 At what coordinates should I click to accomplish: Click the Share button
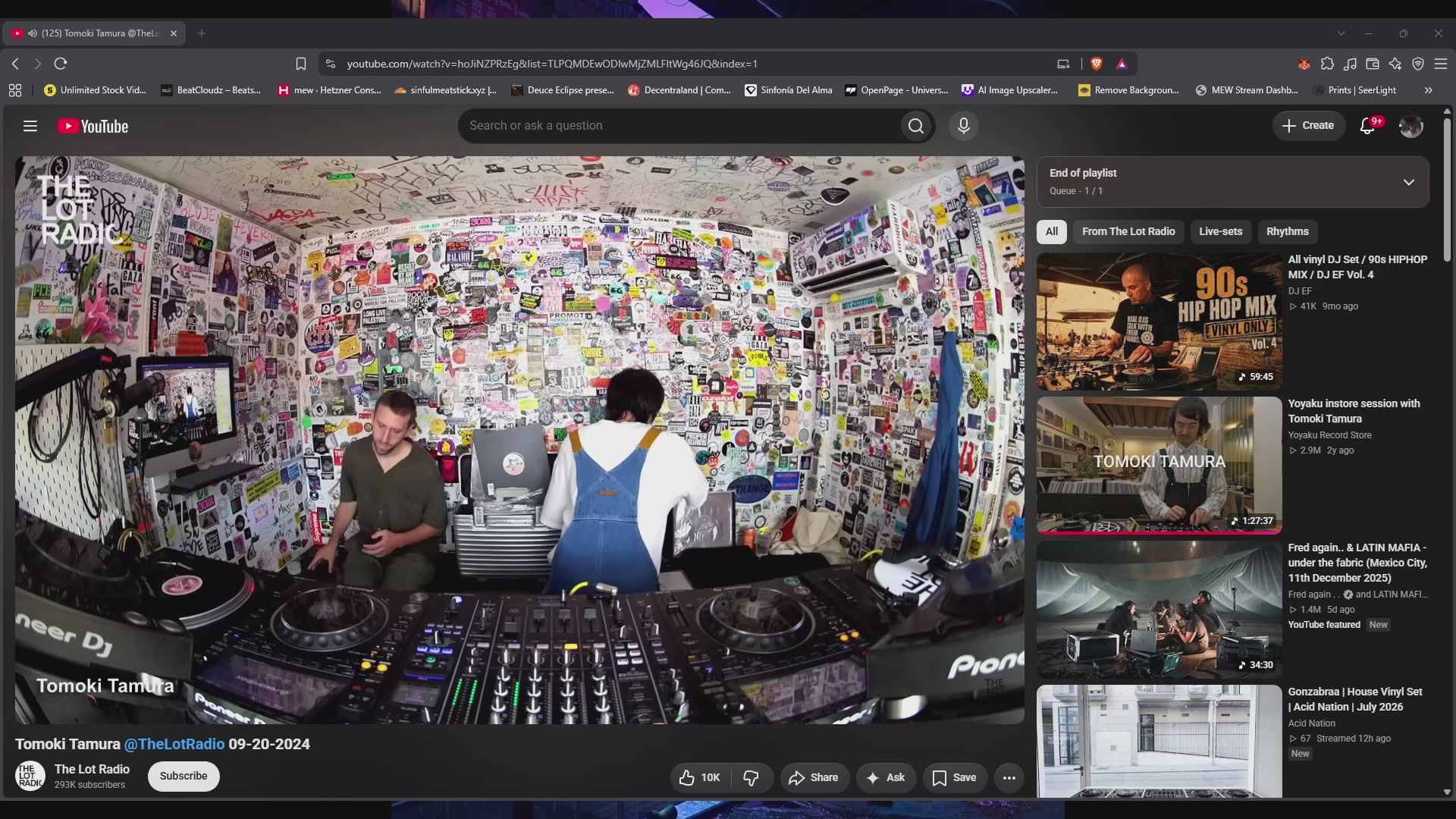814,777
